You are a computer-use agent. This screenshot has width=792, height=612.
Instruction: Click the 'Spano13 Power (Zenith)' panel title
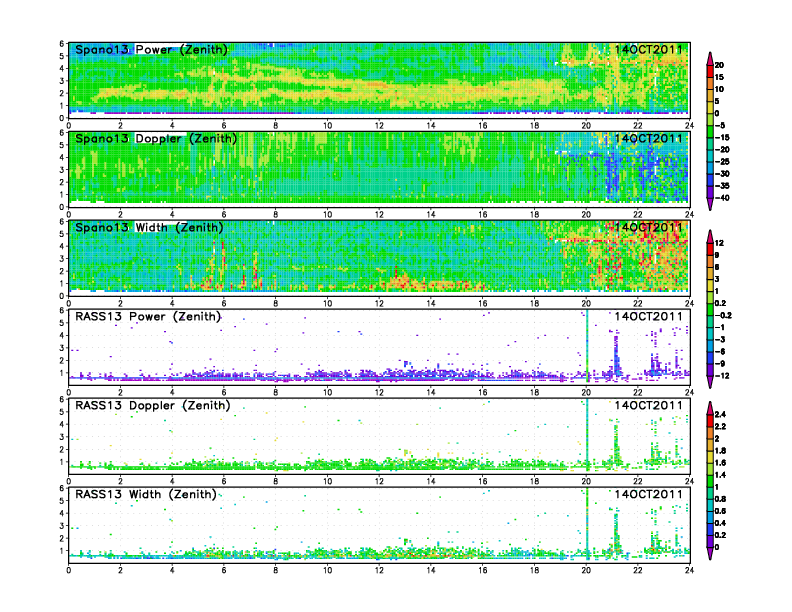coord(152,50)
